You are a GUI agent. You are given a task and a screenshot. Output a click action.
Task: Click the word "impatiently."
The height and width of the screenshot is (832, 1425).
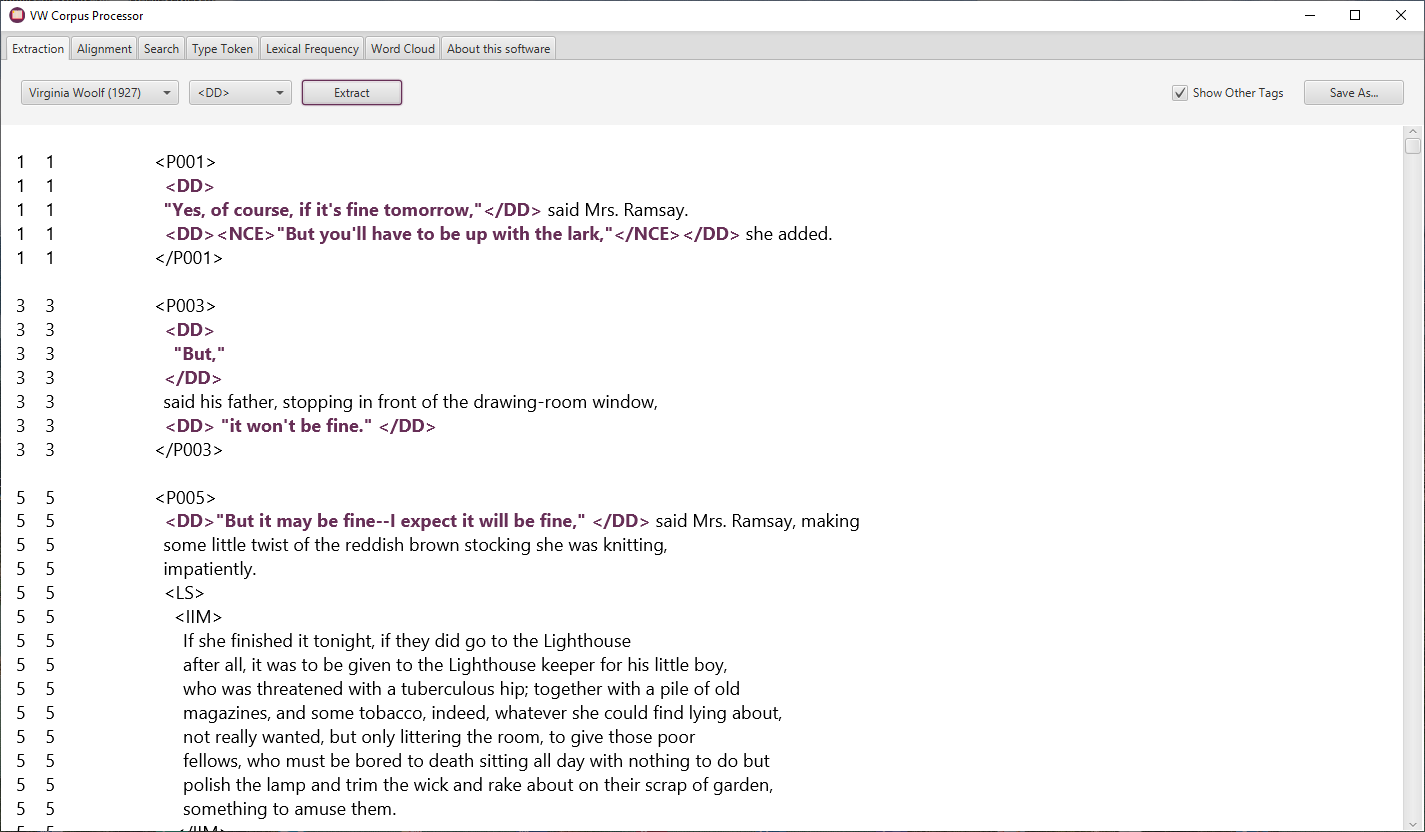coord(210,570)
